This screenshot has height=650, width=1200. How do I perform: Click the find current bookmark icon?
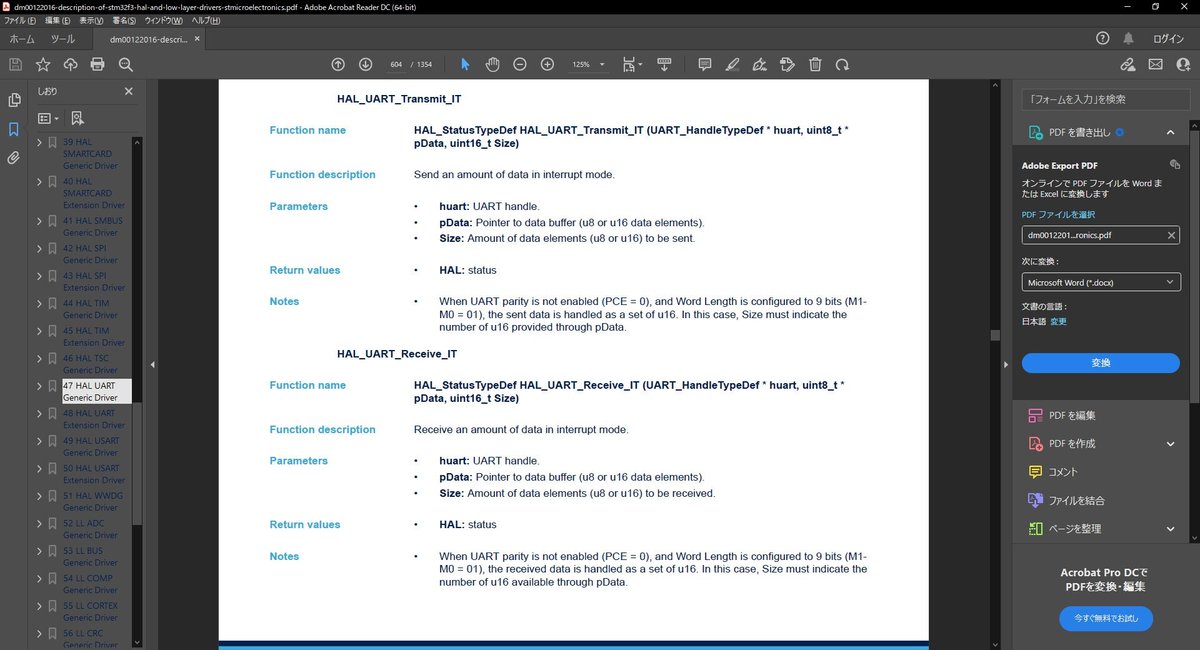77,118
